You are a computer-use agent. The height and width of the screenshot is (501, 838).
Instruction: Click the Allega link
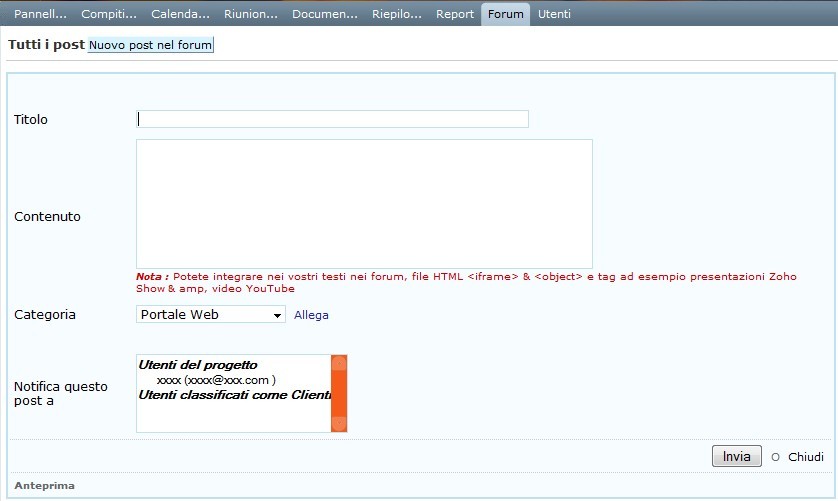tap(311, 315)
